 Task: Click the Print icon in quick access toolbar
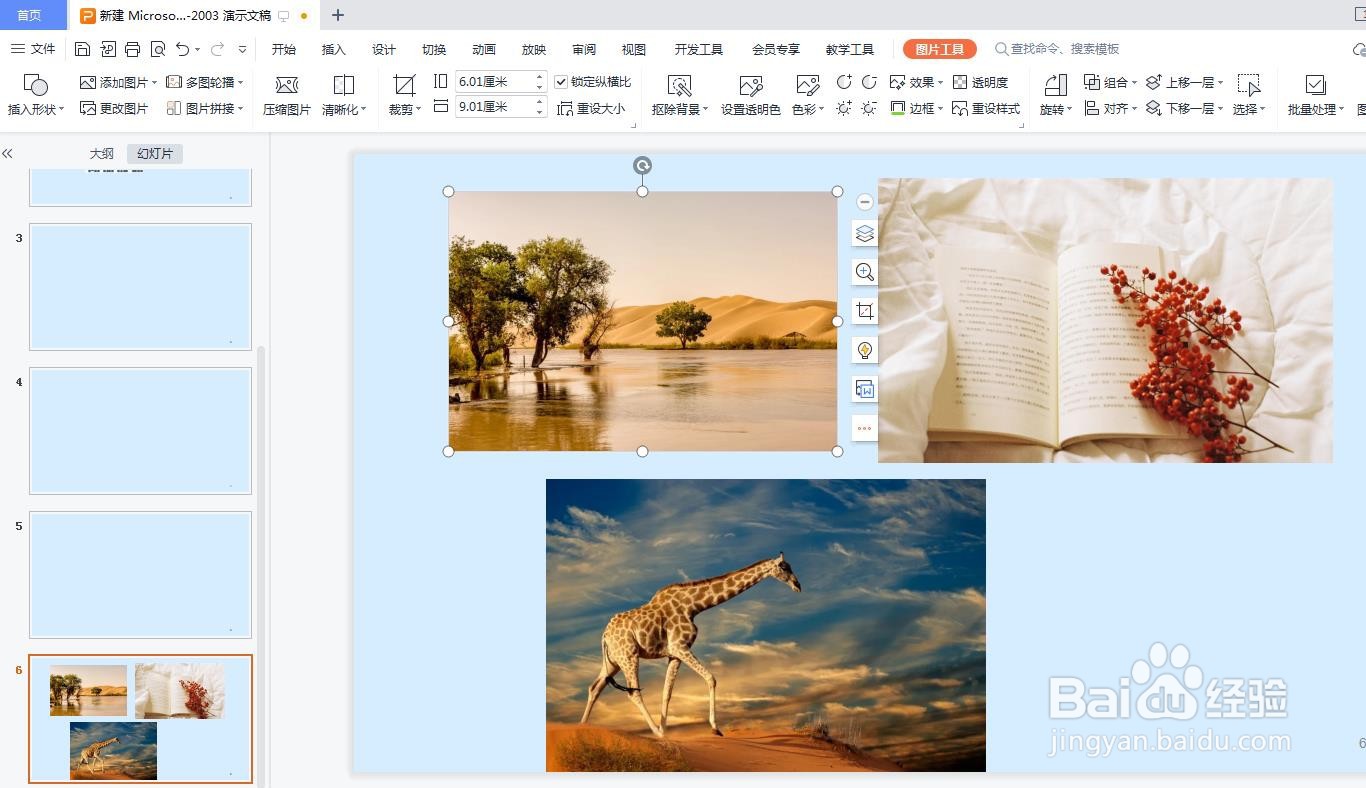point(133,49)
